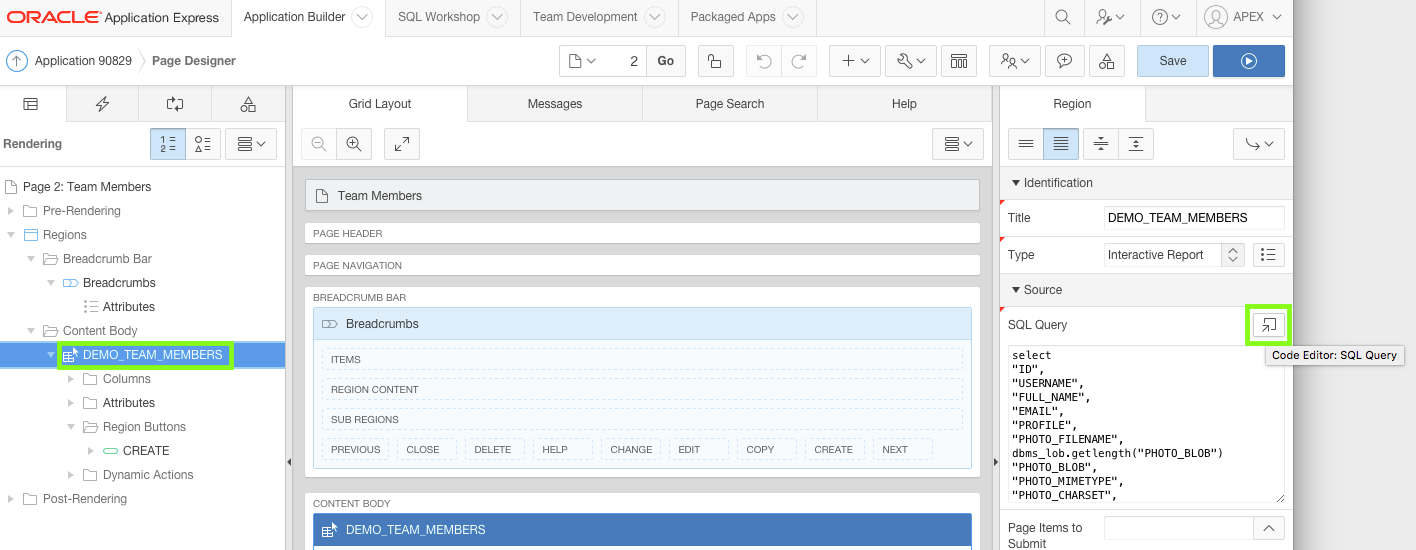
Task: Collapse the Content Body tree node
Action: 32,331
